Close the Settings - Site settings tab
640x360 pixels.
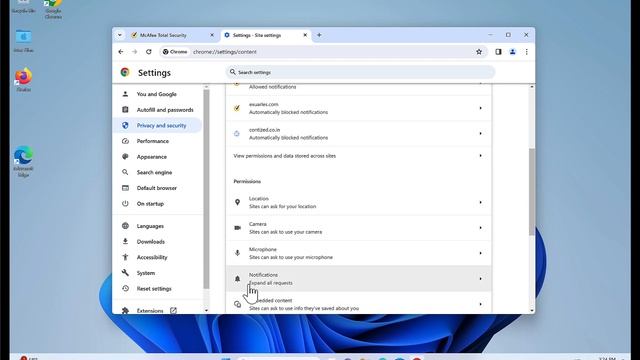pyautogui.click(x=305, y=35)
